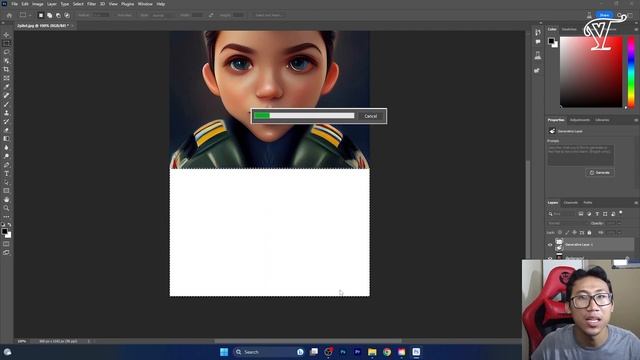Cancel the generative fill progress dialog
Viewport: 640px width, 360px height.
371,116
